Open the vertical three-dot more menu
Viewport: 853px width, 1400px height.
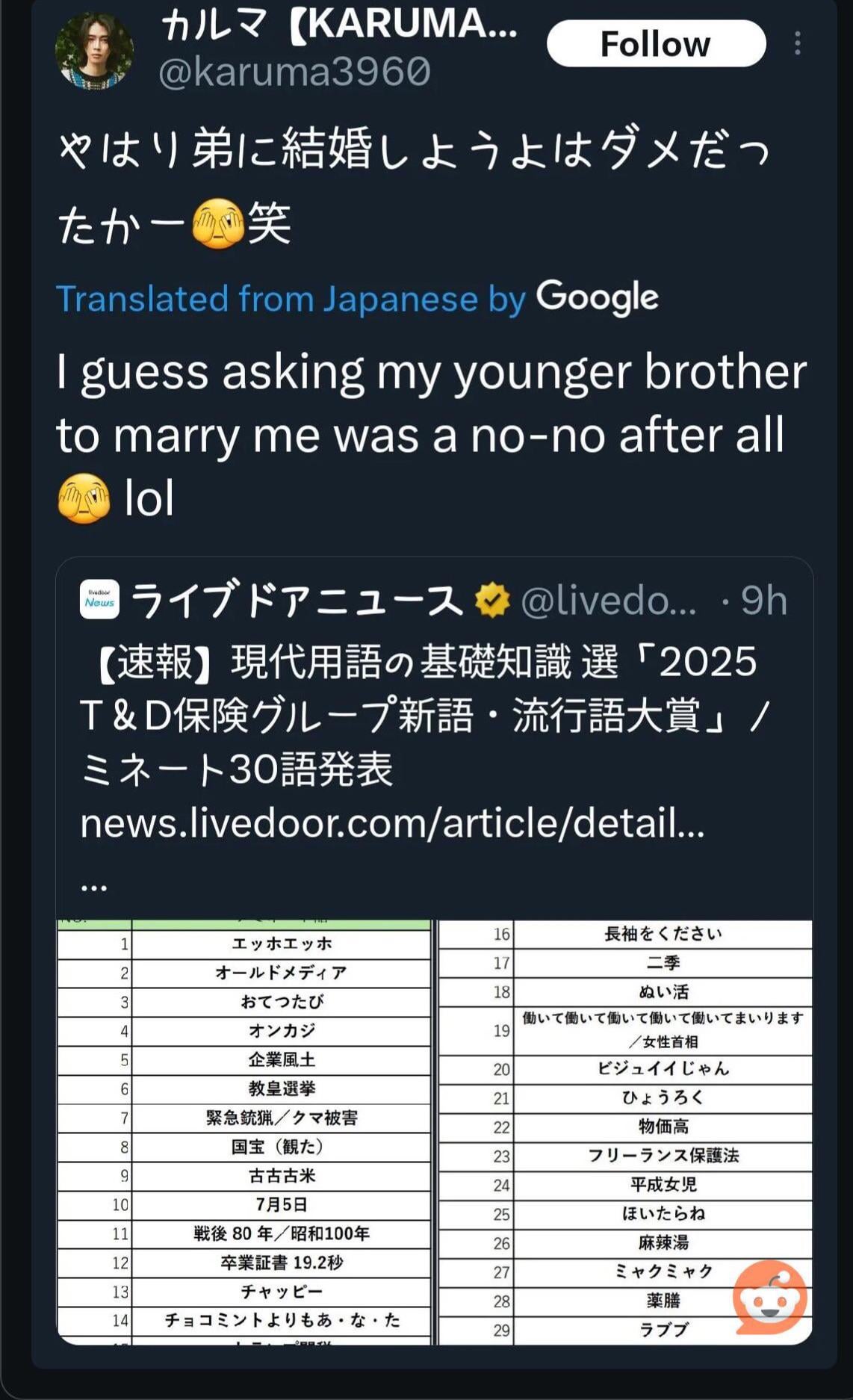pos(798,43)
